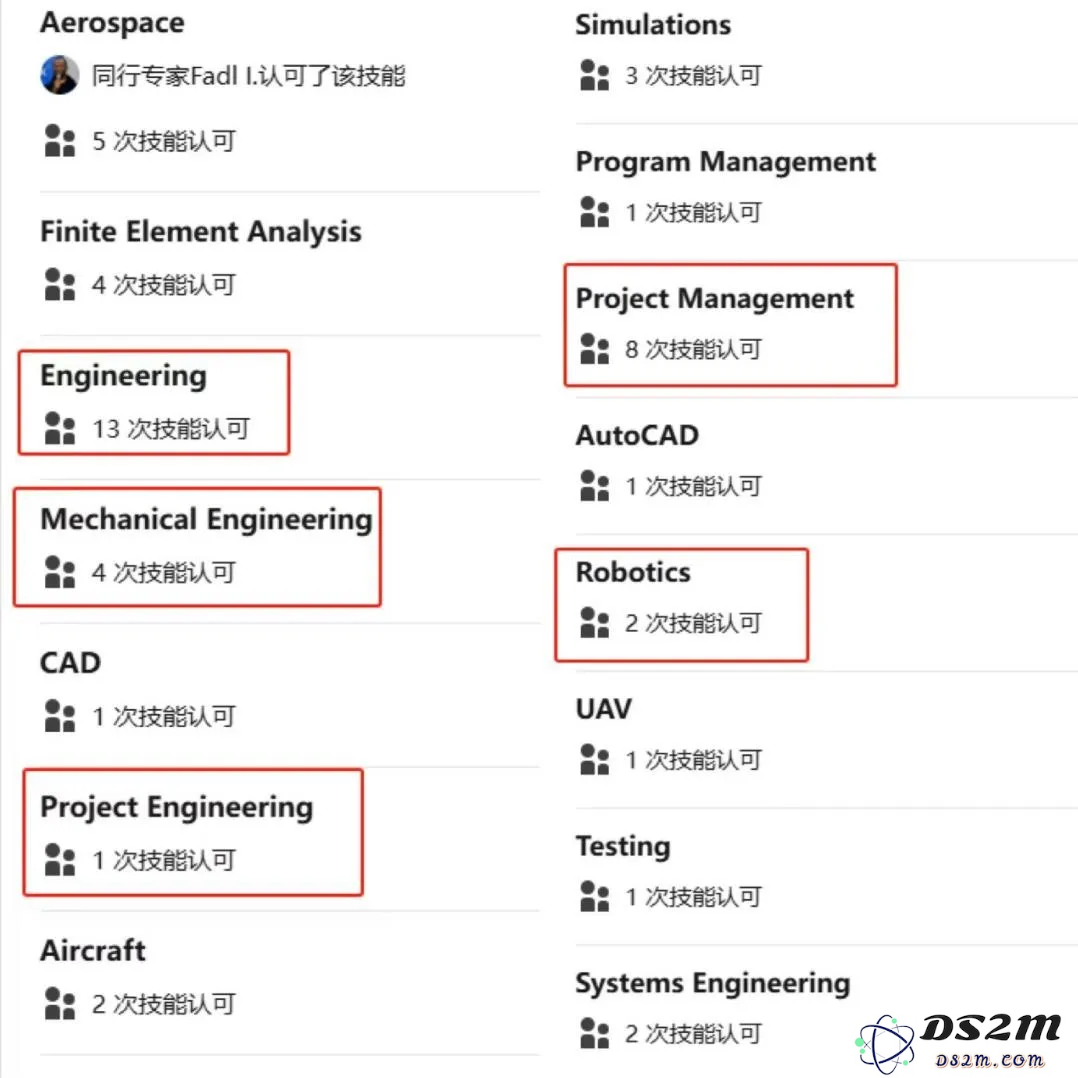Click the endorsers icon under Simulations
This screenshot has height=1078, width=1078.
point(595,75)
